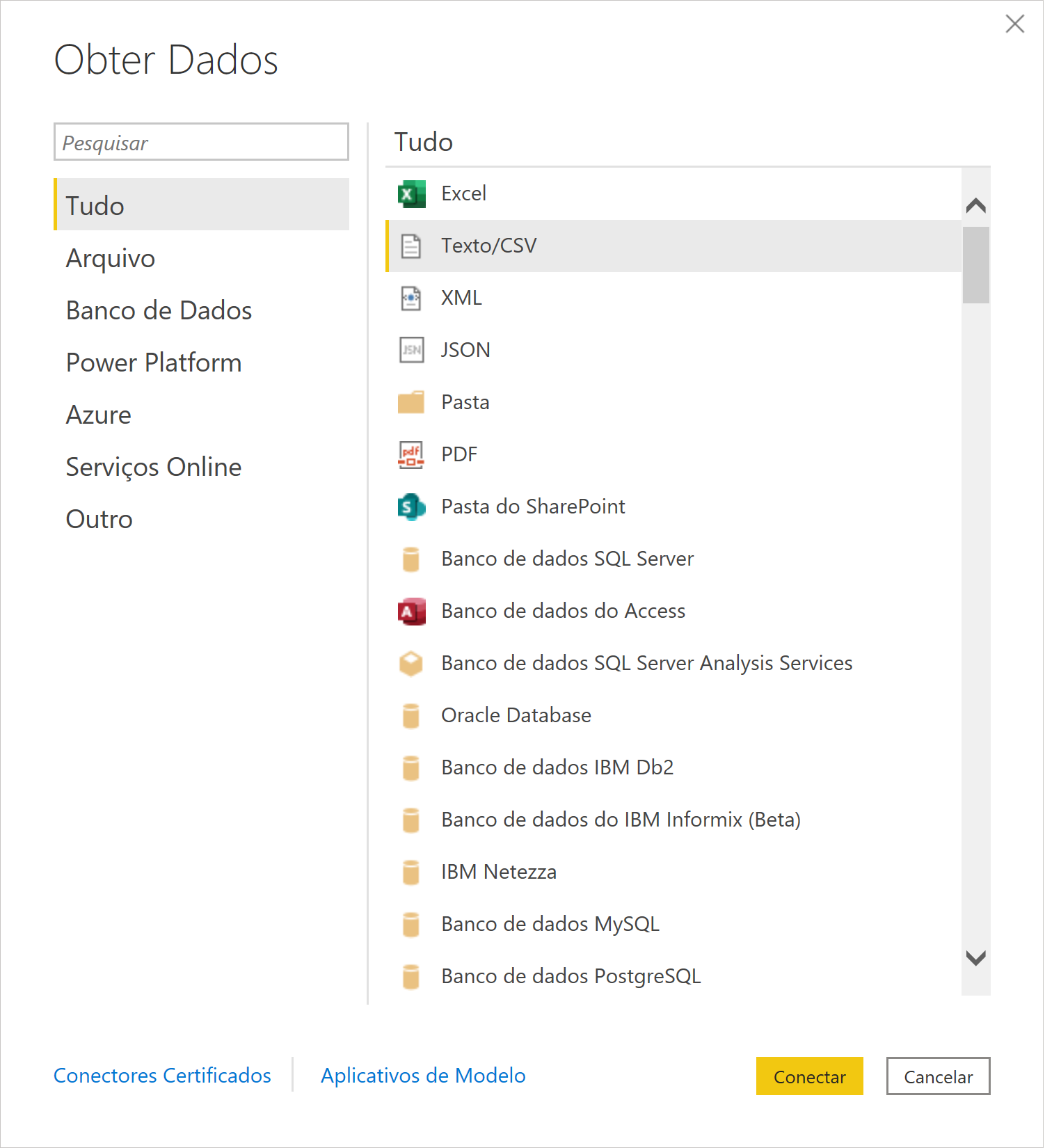Switch to the Power Platform category
This screenshot has height=1148, width=1045.
click(x=202, y=362)
